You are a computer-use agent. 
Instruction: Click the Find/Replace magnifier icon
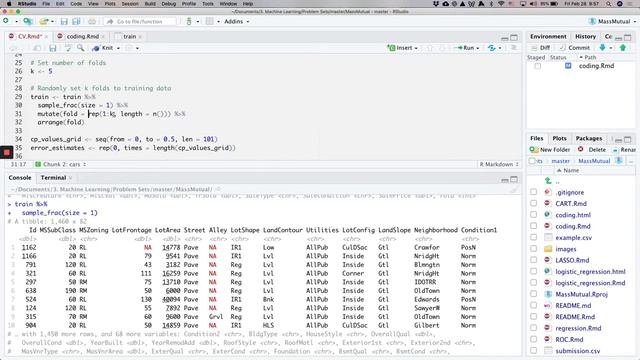pos(80,48)
